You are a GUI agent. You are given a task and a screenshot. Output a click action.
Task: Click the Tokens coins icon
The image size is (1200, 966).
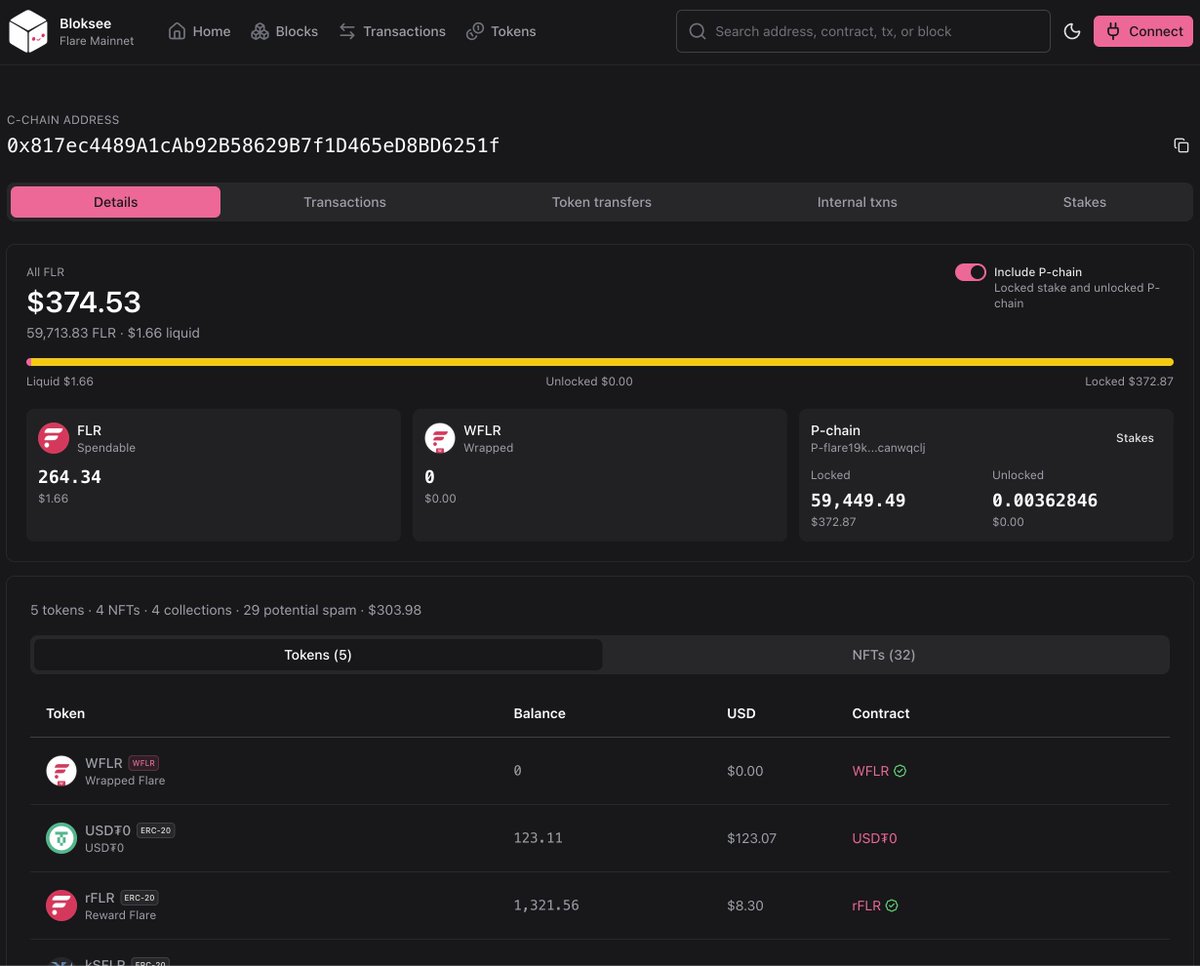click(475, 31)
